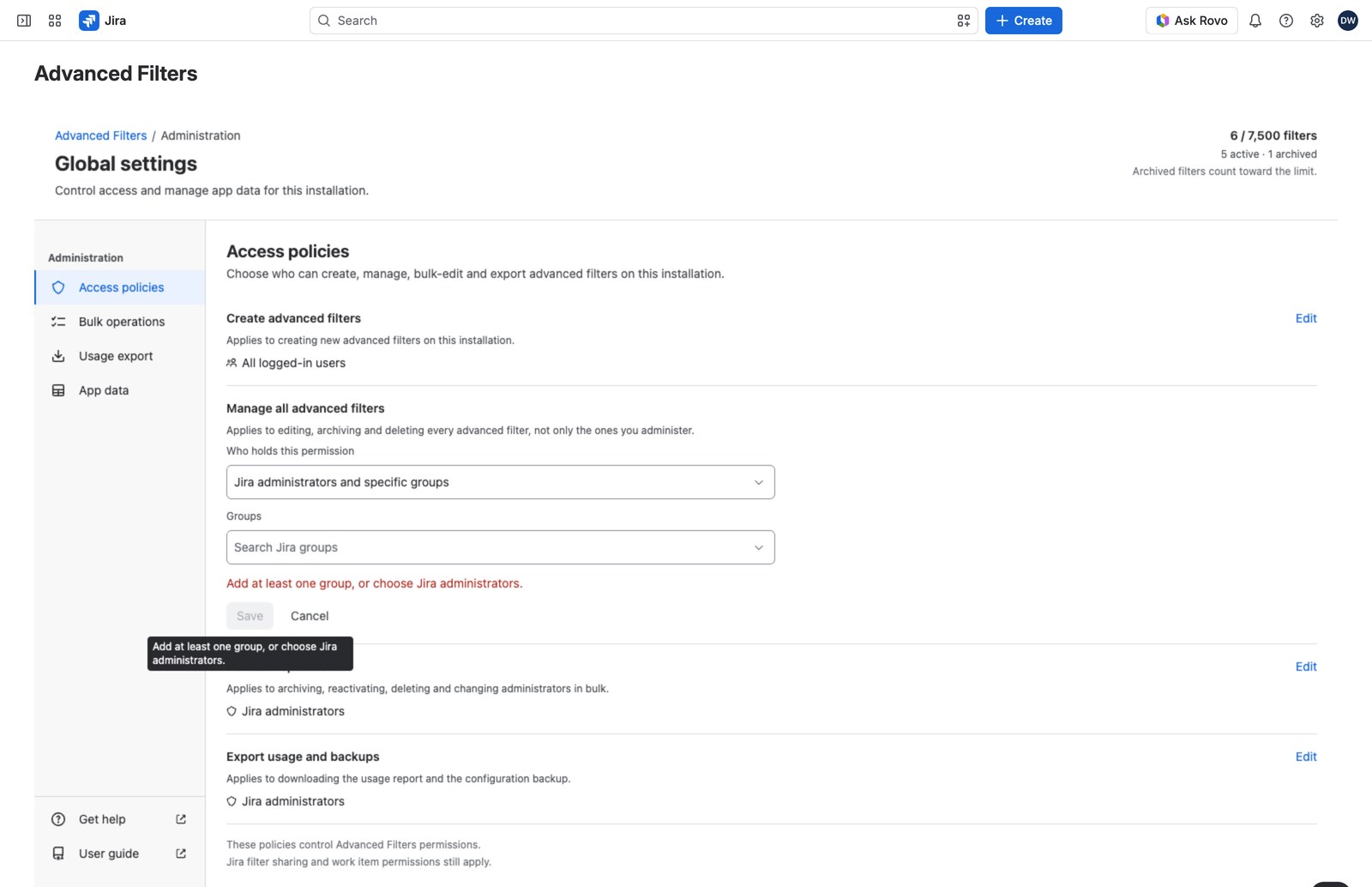Viewport: 1372px width, 887px height.
Task: Edit the bulk operations policy
Action: pyautogui.click(x=1306, y=667)
